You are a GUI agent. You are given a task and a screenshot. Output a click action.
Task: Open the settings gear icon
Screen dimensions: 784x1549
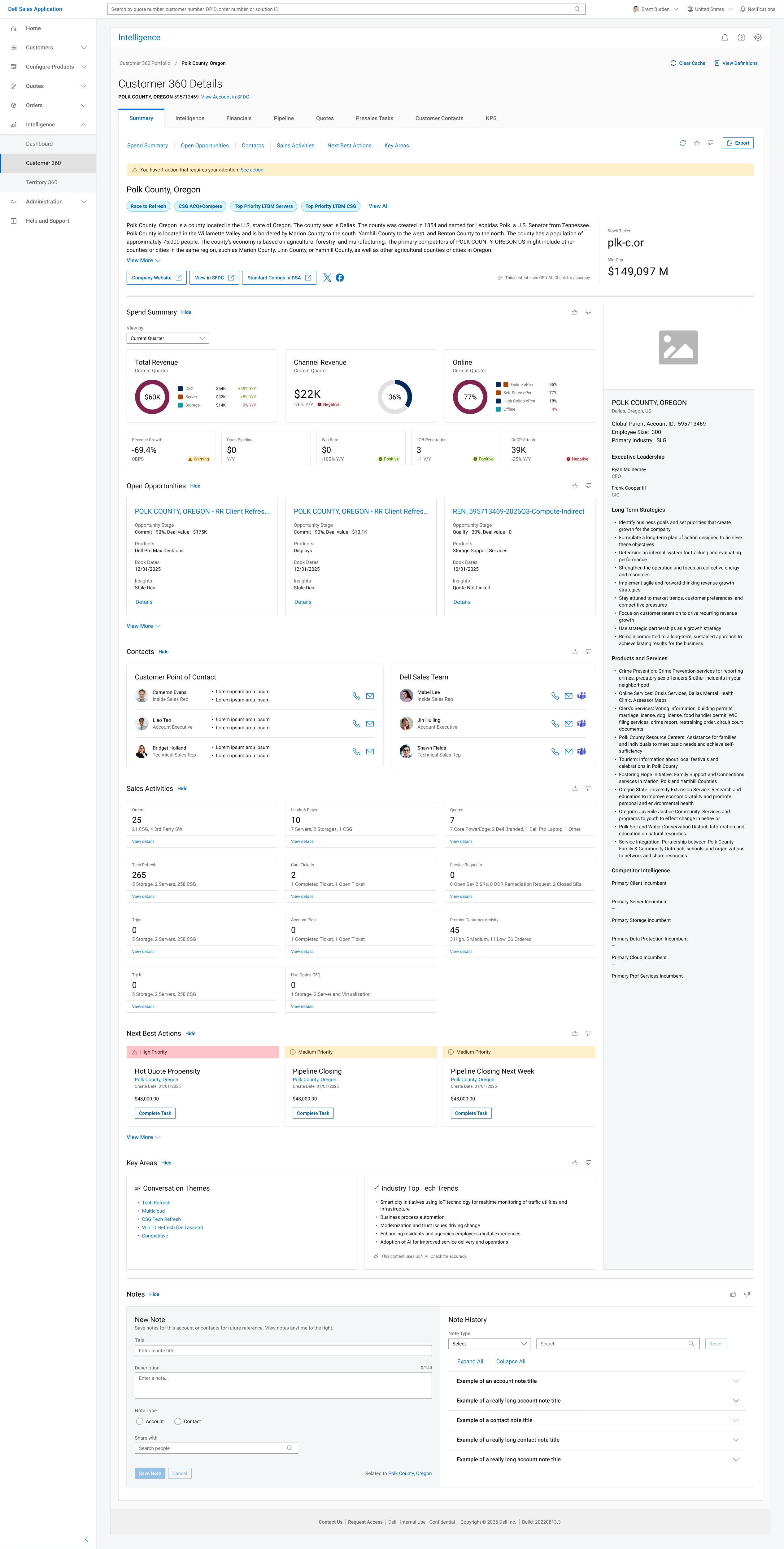click(758, 38)
